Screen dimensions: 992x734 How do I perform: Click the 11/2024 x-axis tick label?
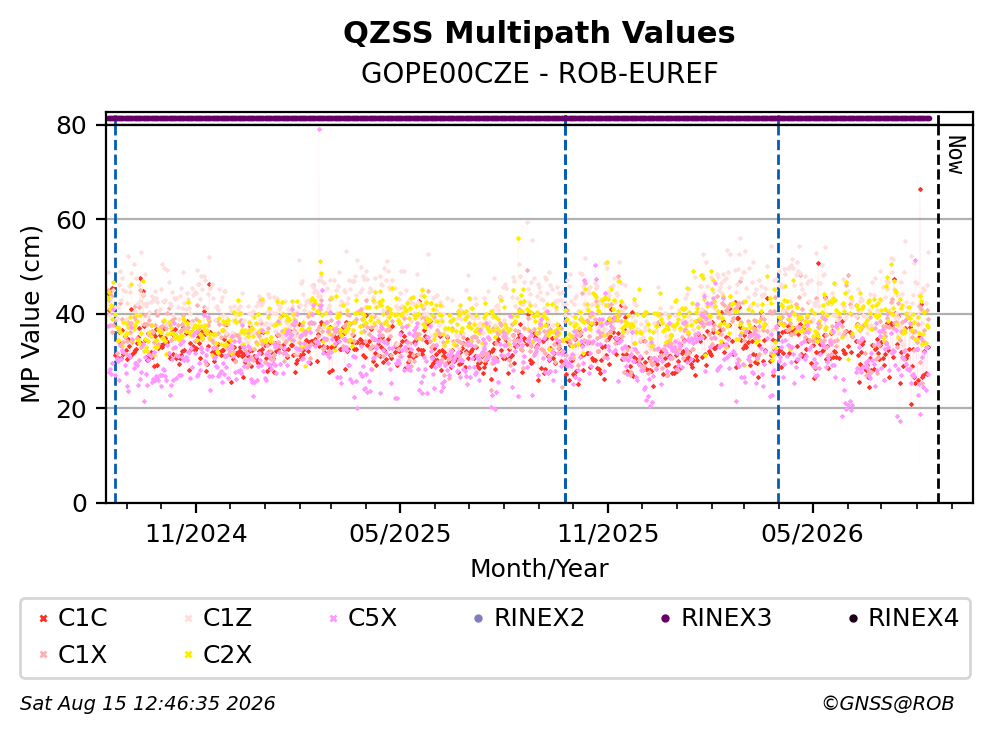click(196, 534)
